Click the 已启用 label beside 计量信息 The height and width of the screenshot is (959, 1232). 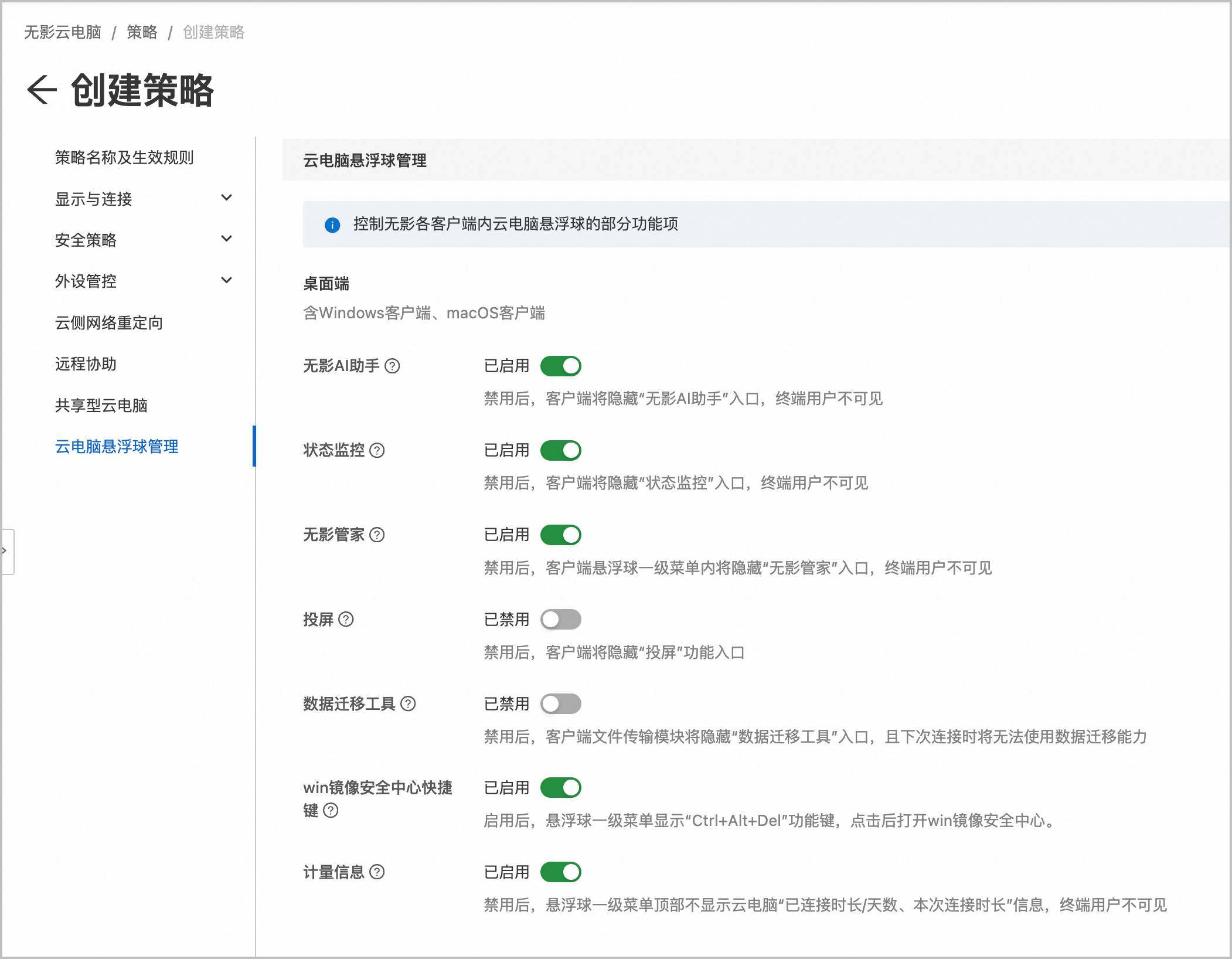pos(506,872)
